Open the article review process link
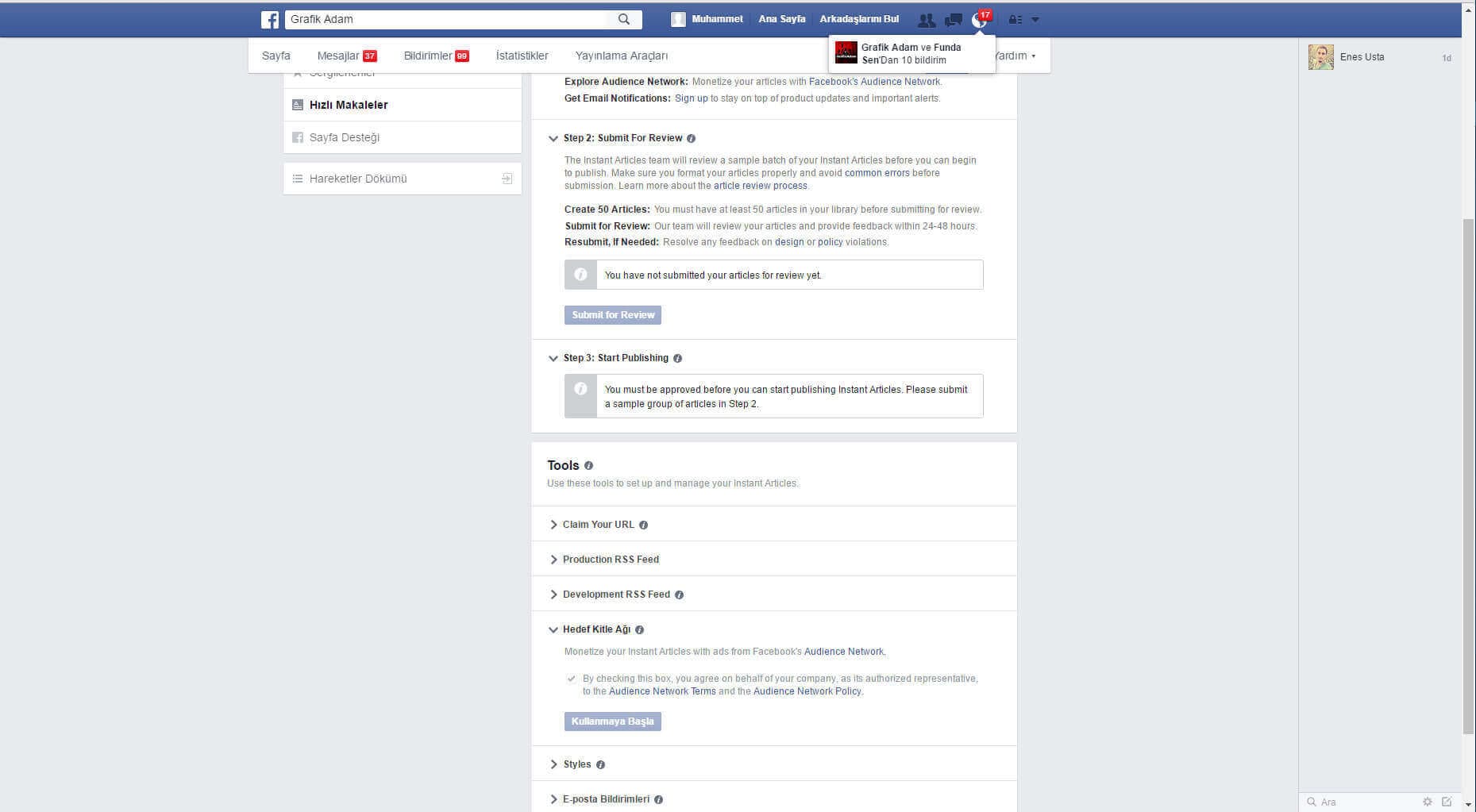 pos(760,186)
